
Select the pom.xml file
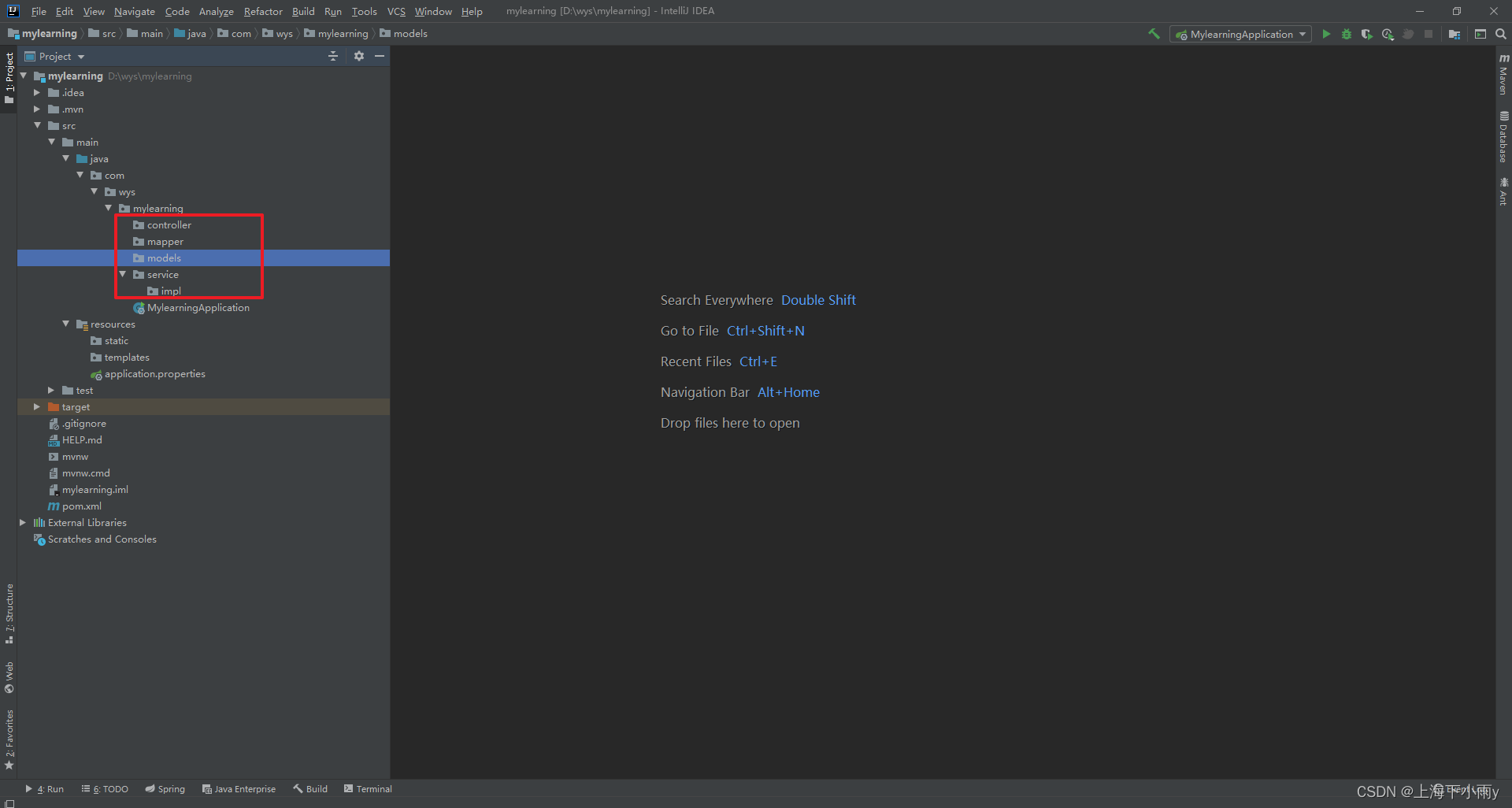pos(75,506)
